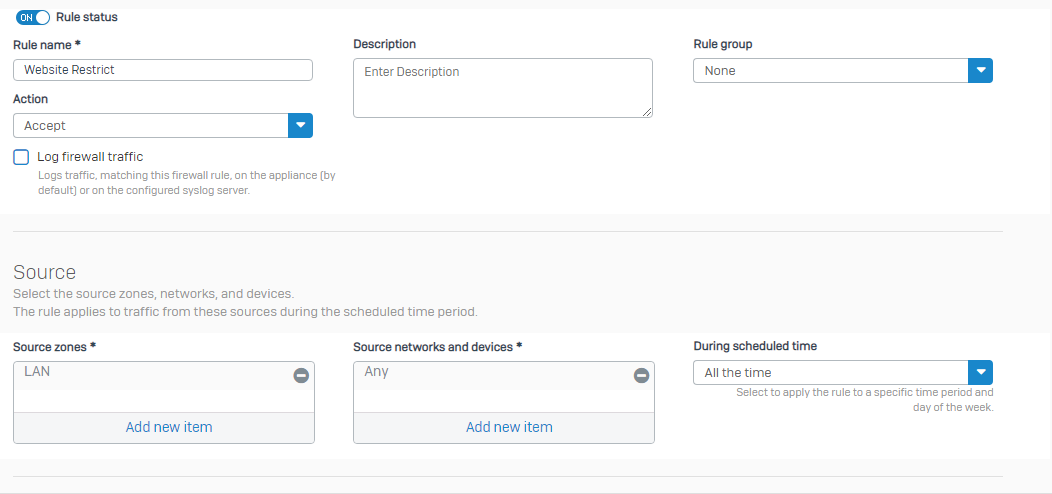Click the scheduled time blue arrow button

[980, 373]
